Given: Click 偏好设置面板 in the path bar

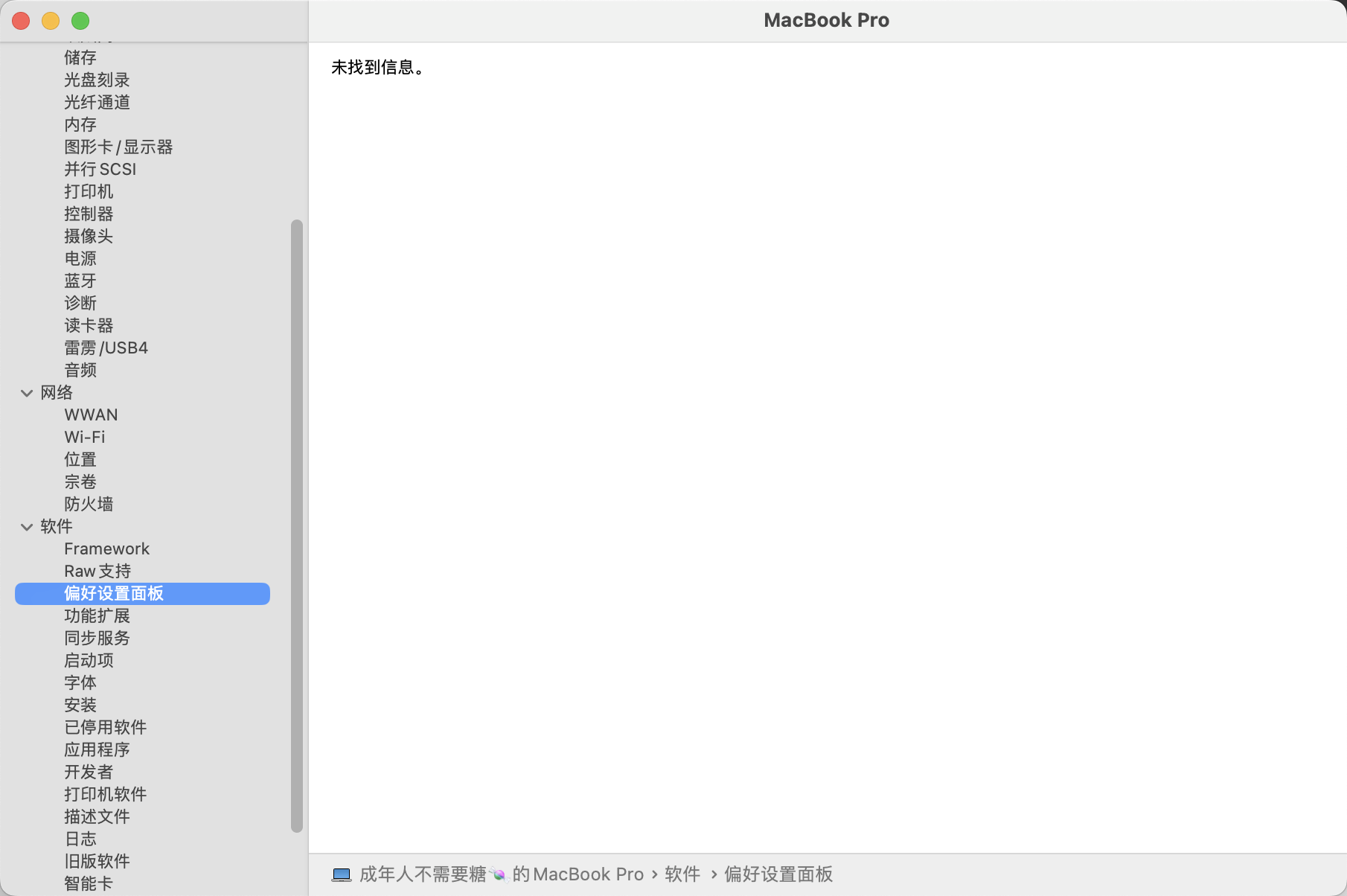Looking at the screenshot, I should 778,874.
